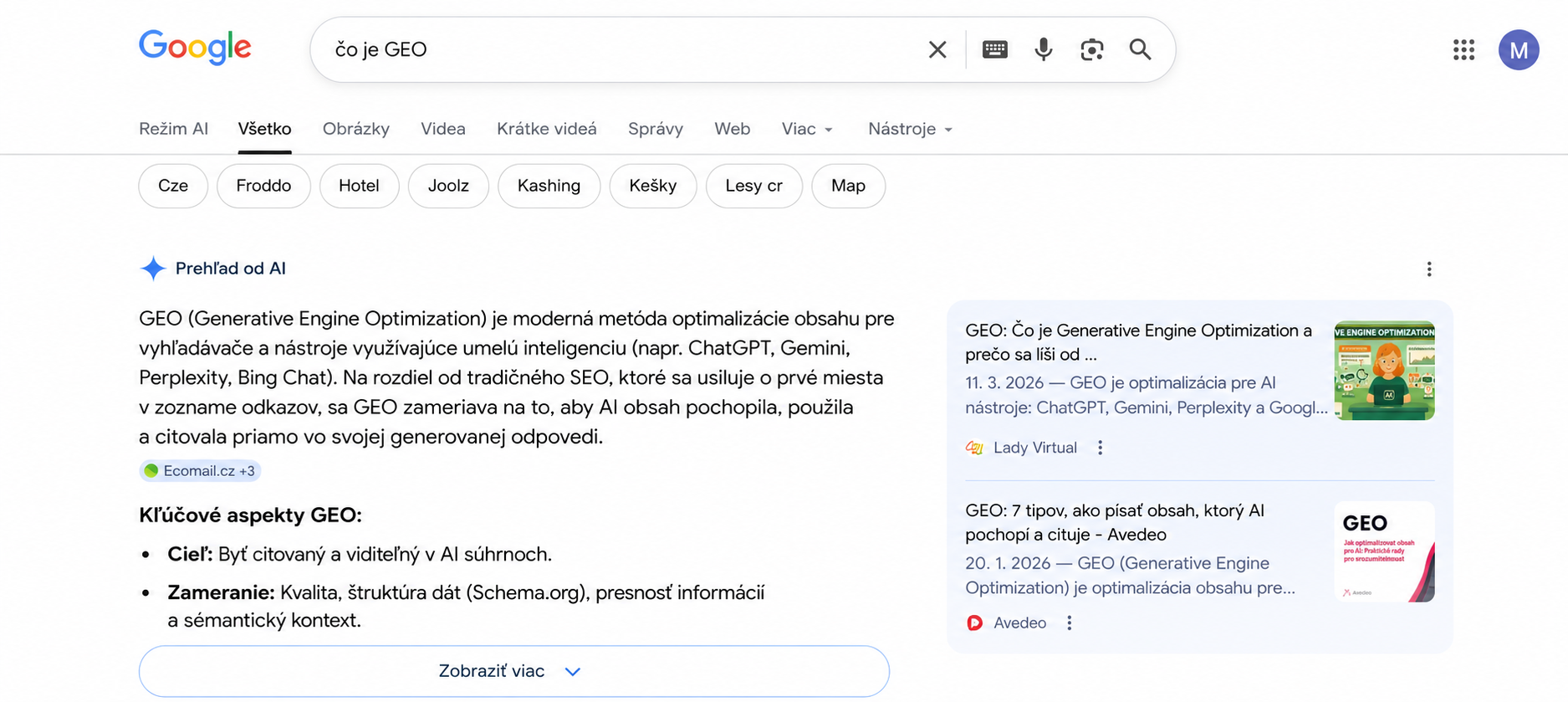1568x702 pixels.
Task: Select the Froddo filter chip
Action: click(263, 186)
